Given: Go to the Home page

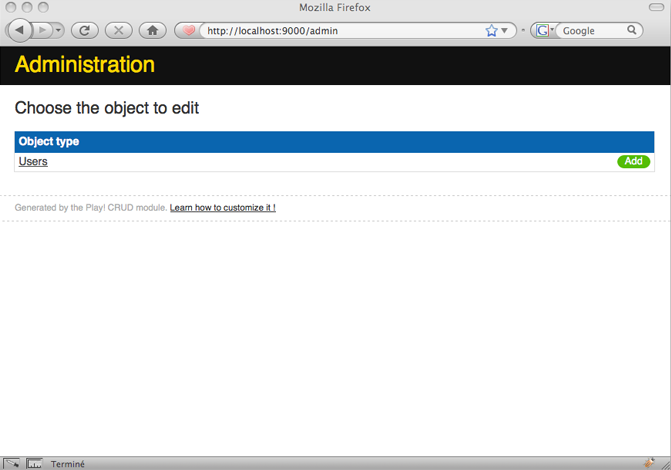Looking at the screenshot, I should [152, 30].
